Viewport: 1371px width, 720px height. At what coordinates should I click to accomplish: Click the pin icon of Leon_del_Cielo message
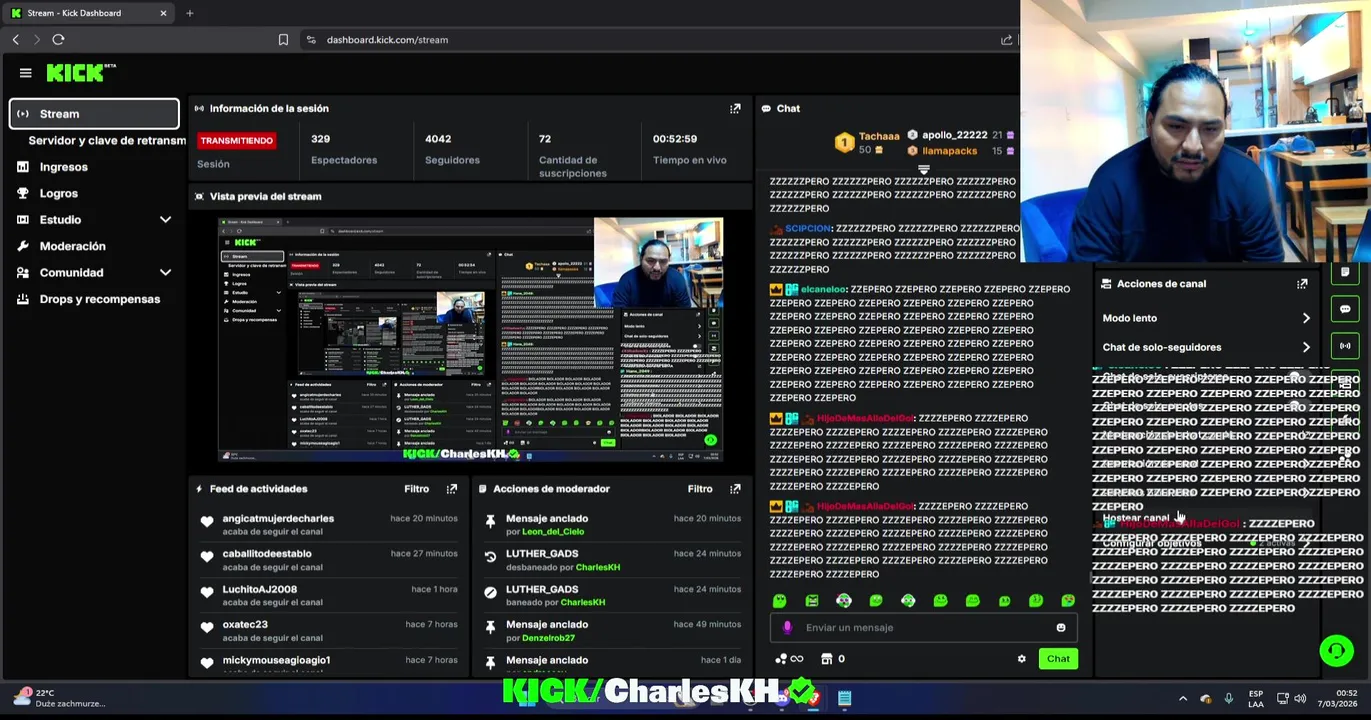490,521
